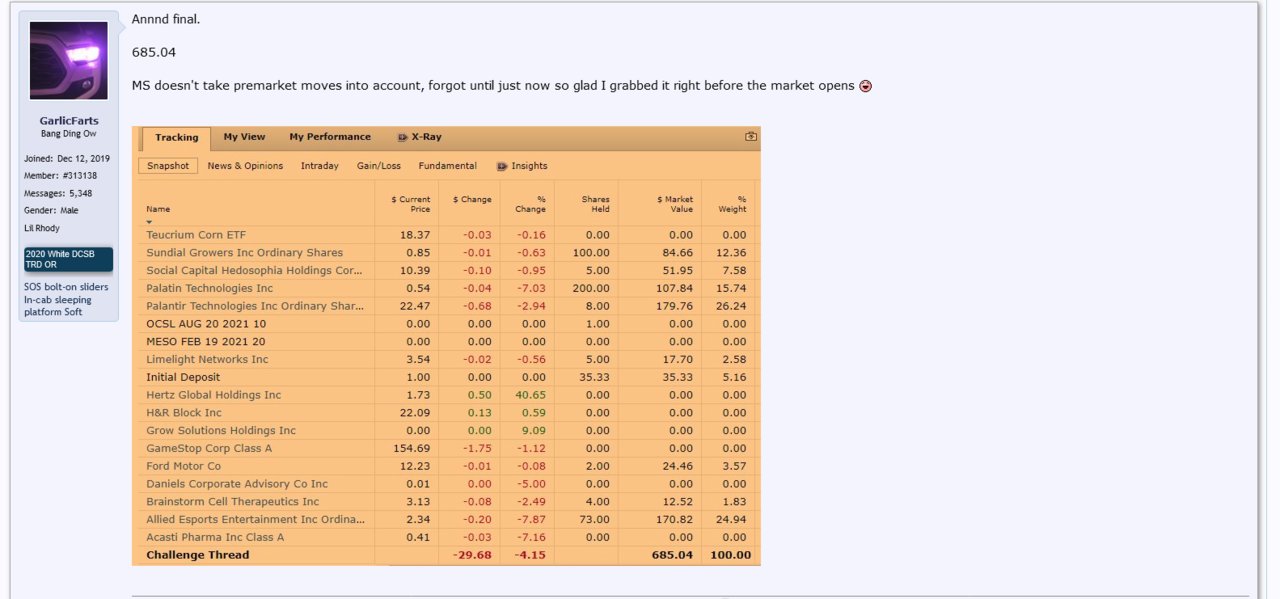Viewport: 1280px width, 599px height.
Task: Toggle the Name column sort arrow
Action: tap(150, 221)
